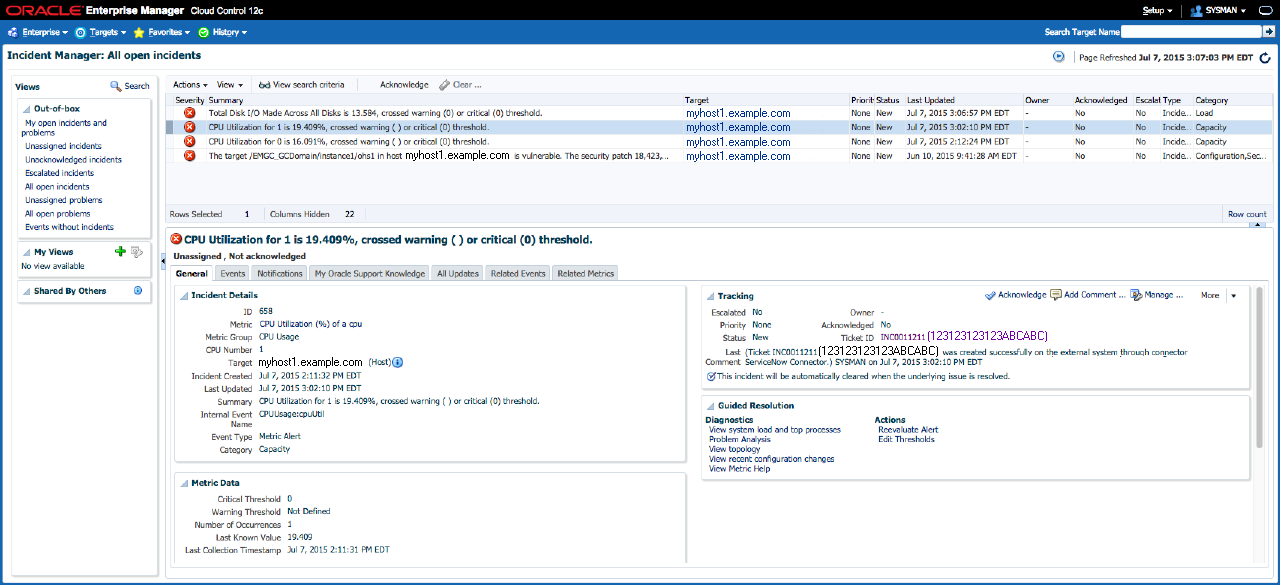
Task: Collapse the Shared By Others section
Action: (x=26, y=291)
